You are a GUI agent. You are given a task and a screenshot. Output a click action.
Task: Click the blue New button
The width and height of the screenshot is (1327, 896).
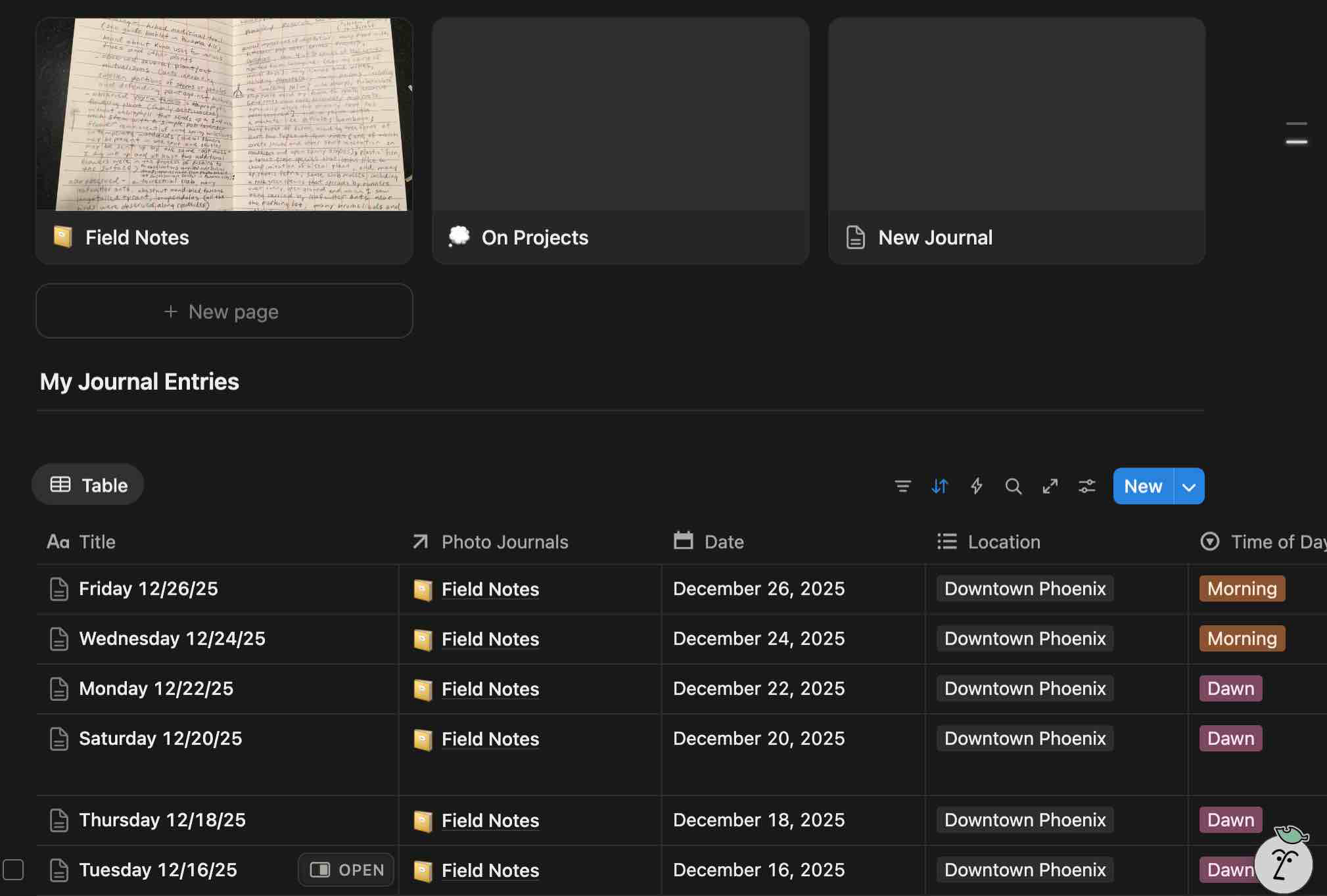coord(1142,486)
